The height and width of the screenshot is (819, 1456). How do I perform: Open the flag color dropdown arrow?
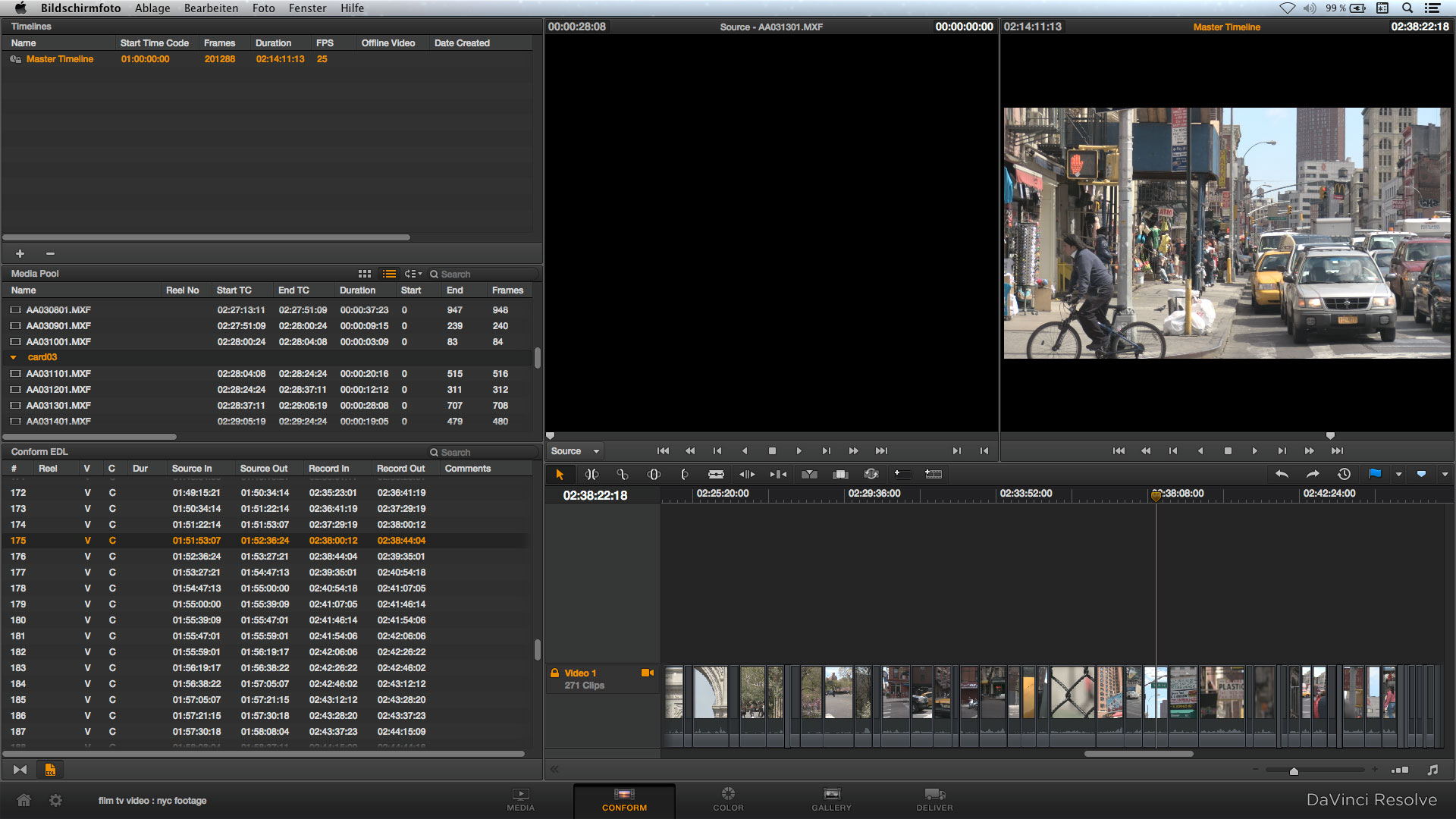[x=1398, y=475]
